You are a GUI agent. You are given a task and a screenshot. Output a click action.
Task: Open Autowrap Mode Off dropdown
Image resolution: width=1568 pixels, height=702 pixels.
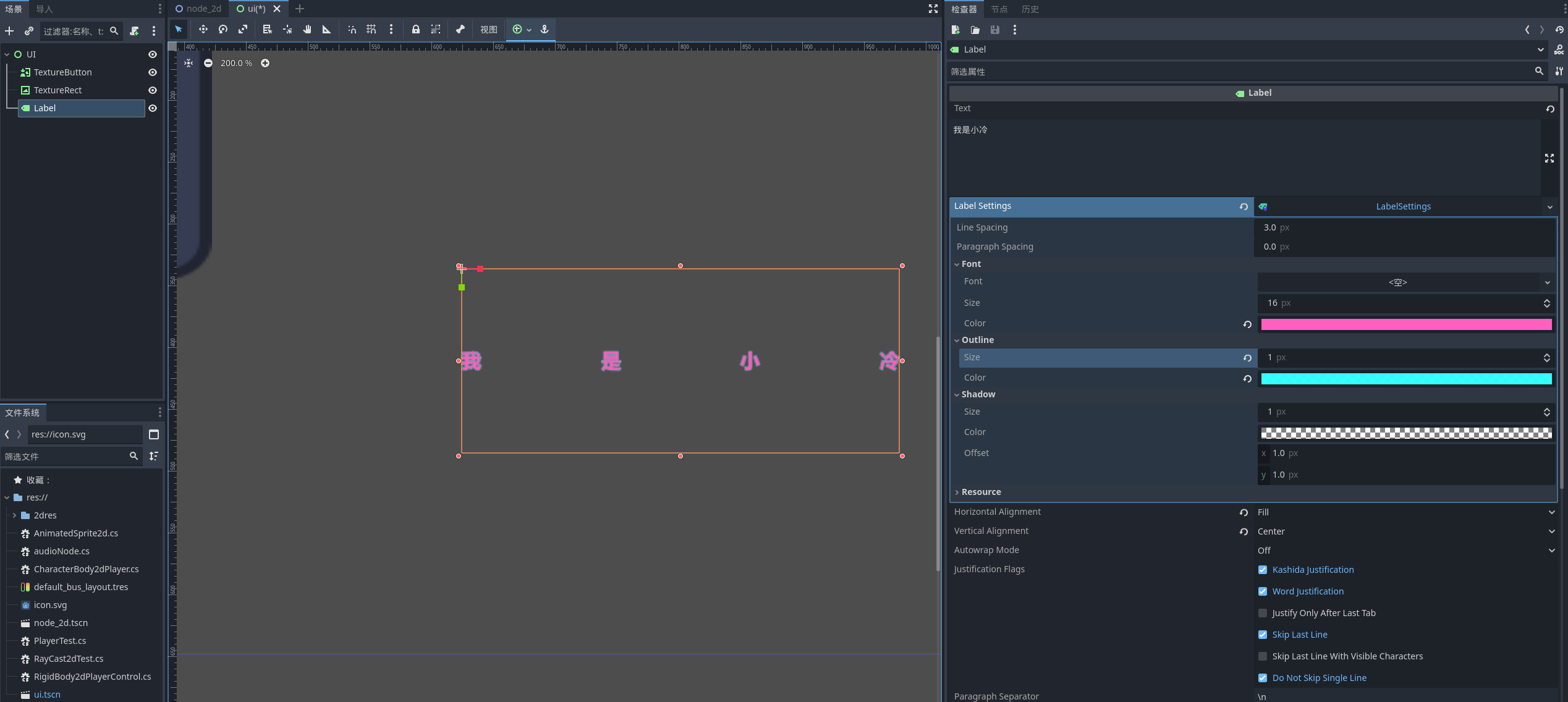tap(1405, 551)
